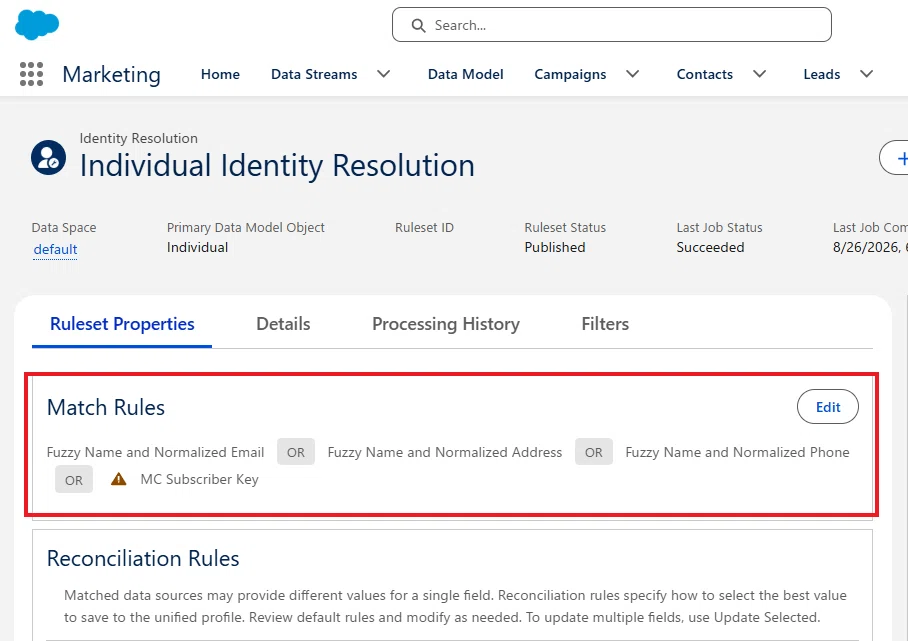Click the OR badge before MC Subscriber Key
This screenshot has height=641, width=908.
pyautogui.click(x=74, y=479)
